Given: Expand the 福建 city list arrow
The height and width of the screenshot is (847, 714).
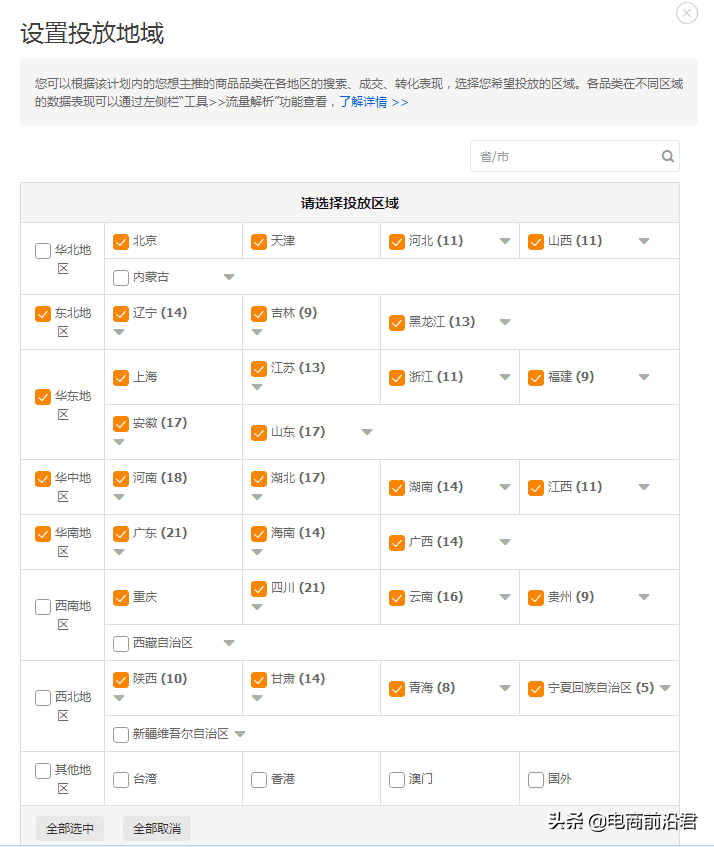Looking at the screenshot, I should pyautogui.click(x=644, y=377).
